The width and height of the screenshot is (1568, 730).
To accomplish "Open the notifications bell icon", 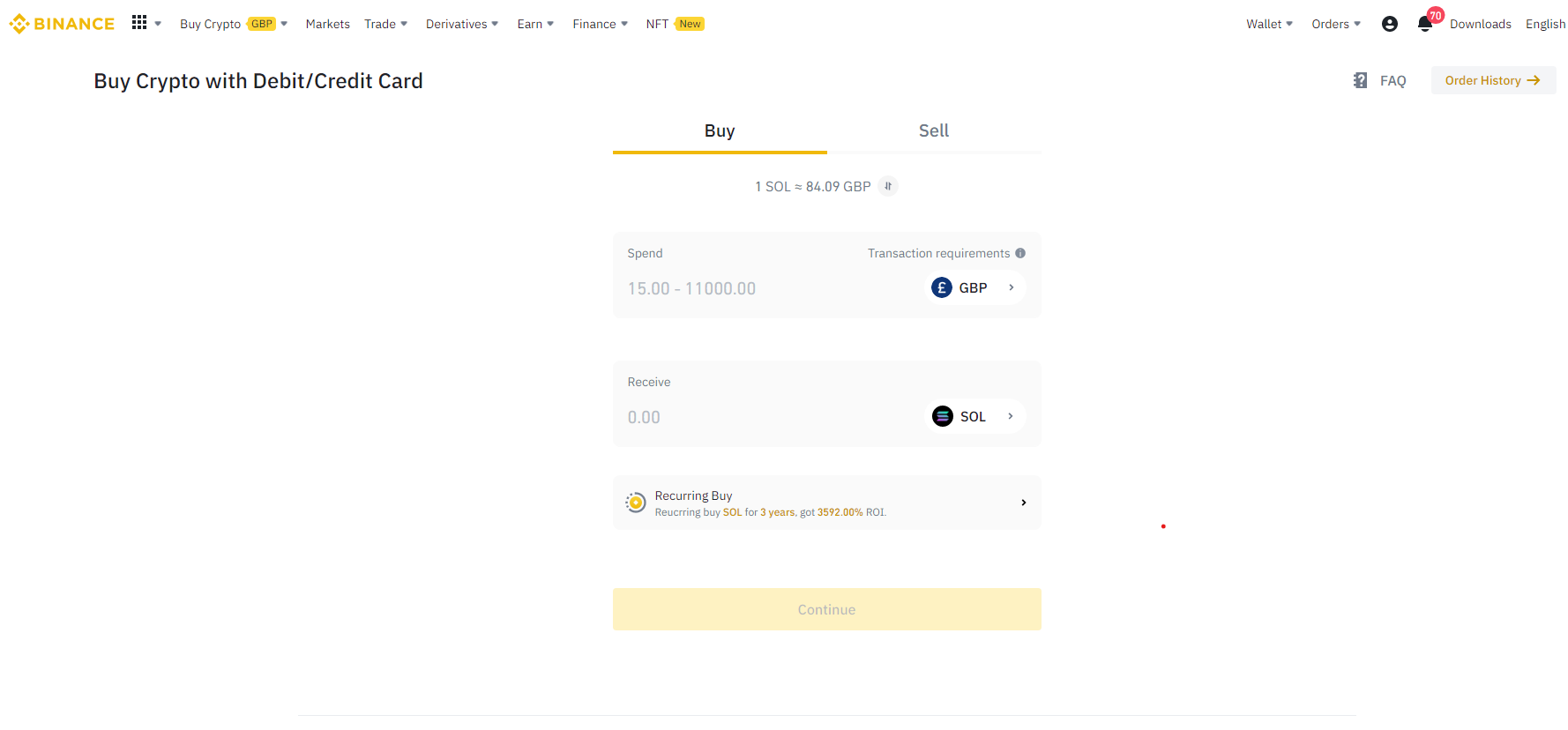I will (1424, 24).
